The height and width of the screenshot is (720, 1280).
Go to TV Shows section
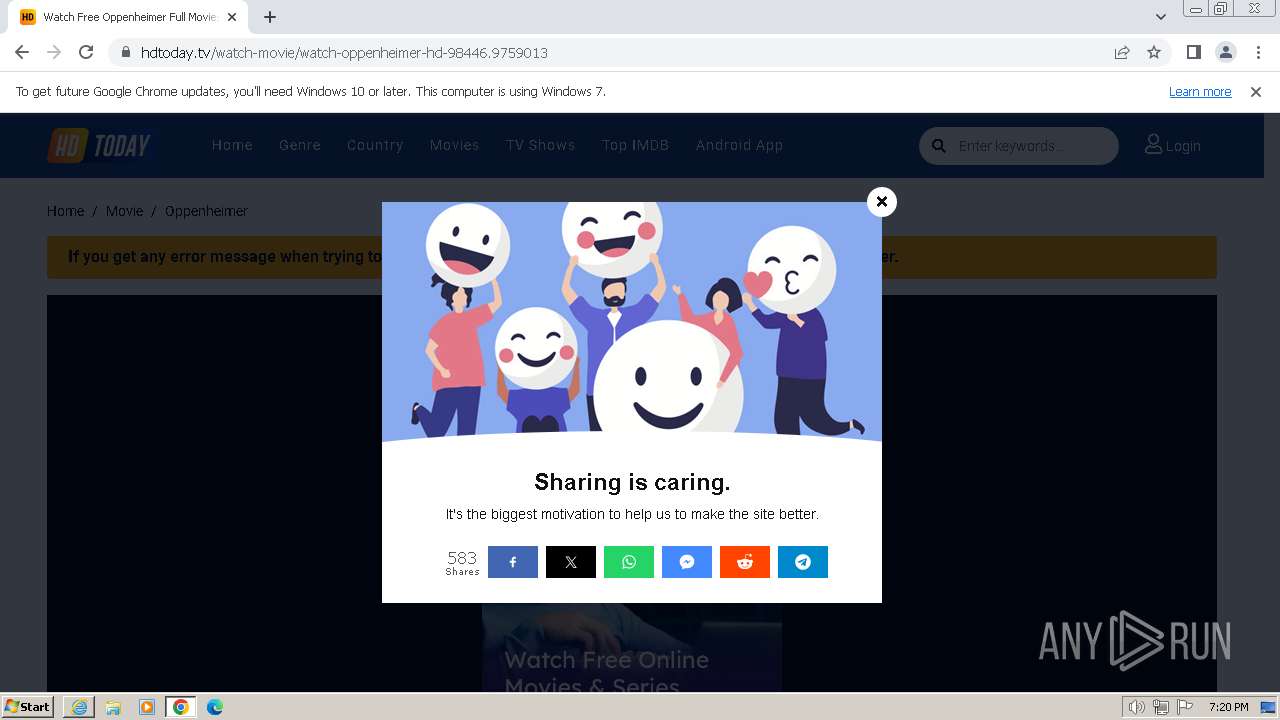coord(541,145)
